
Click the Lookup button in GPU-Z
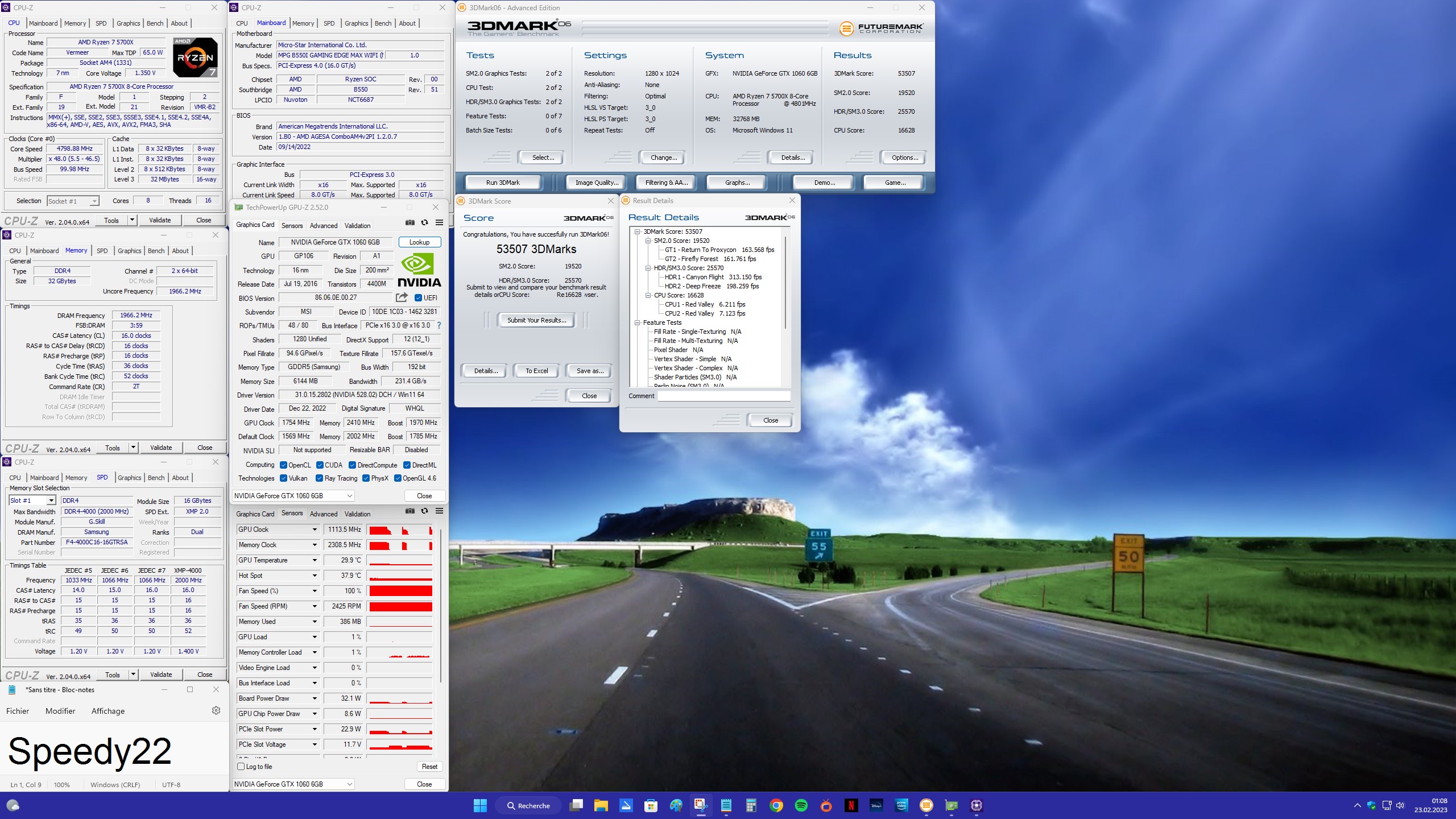click(419, 242)
